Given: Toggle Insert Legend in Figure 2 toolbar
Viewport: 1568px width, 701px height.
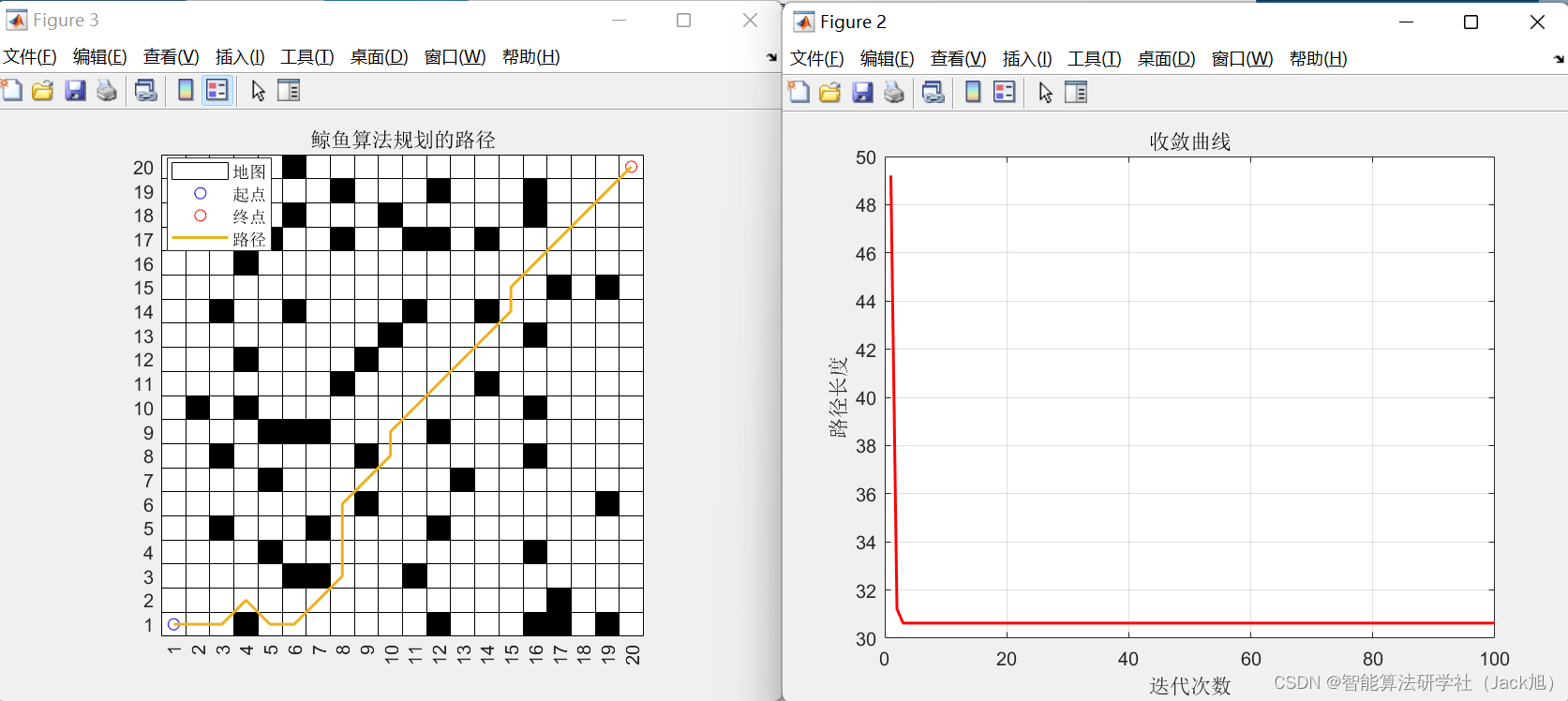Looking at the screenshot, I should pyautogui.click(x=1005, y=93).
